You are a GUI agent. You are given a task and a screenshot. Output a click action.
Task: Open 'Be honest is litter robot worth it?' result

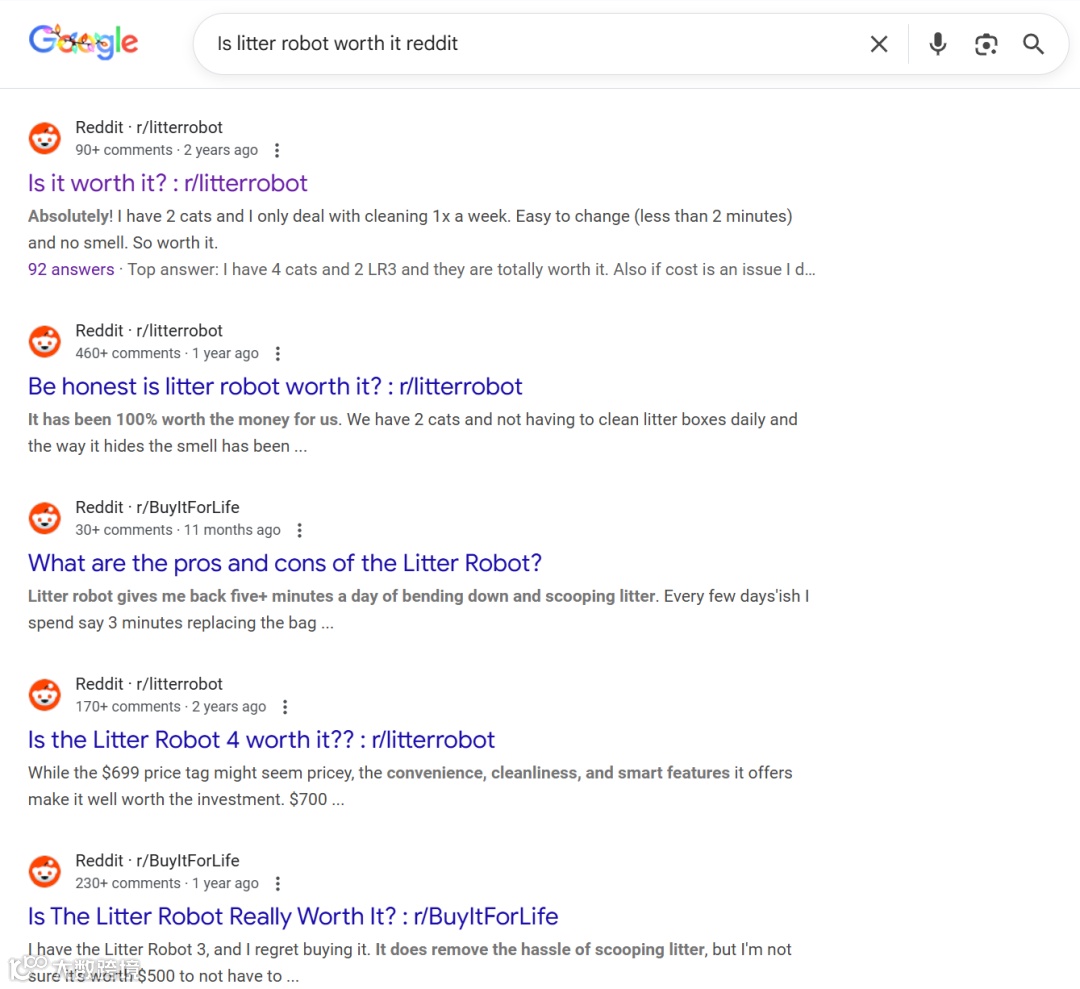tap(275, 386)
